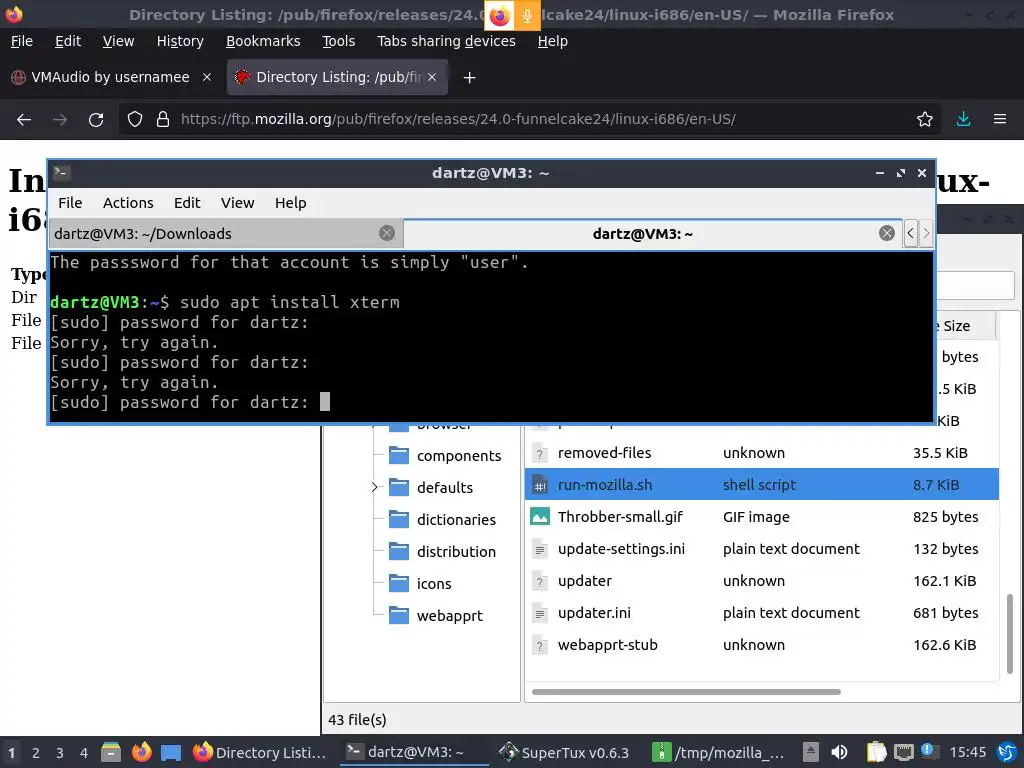Open Tools menu in Firefox

(338, 41)
